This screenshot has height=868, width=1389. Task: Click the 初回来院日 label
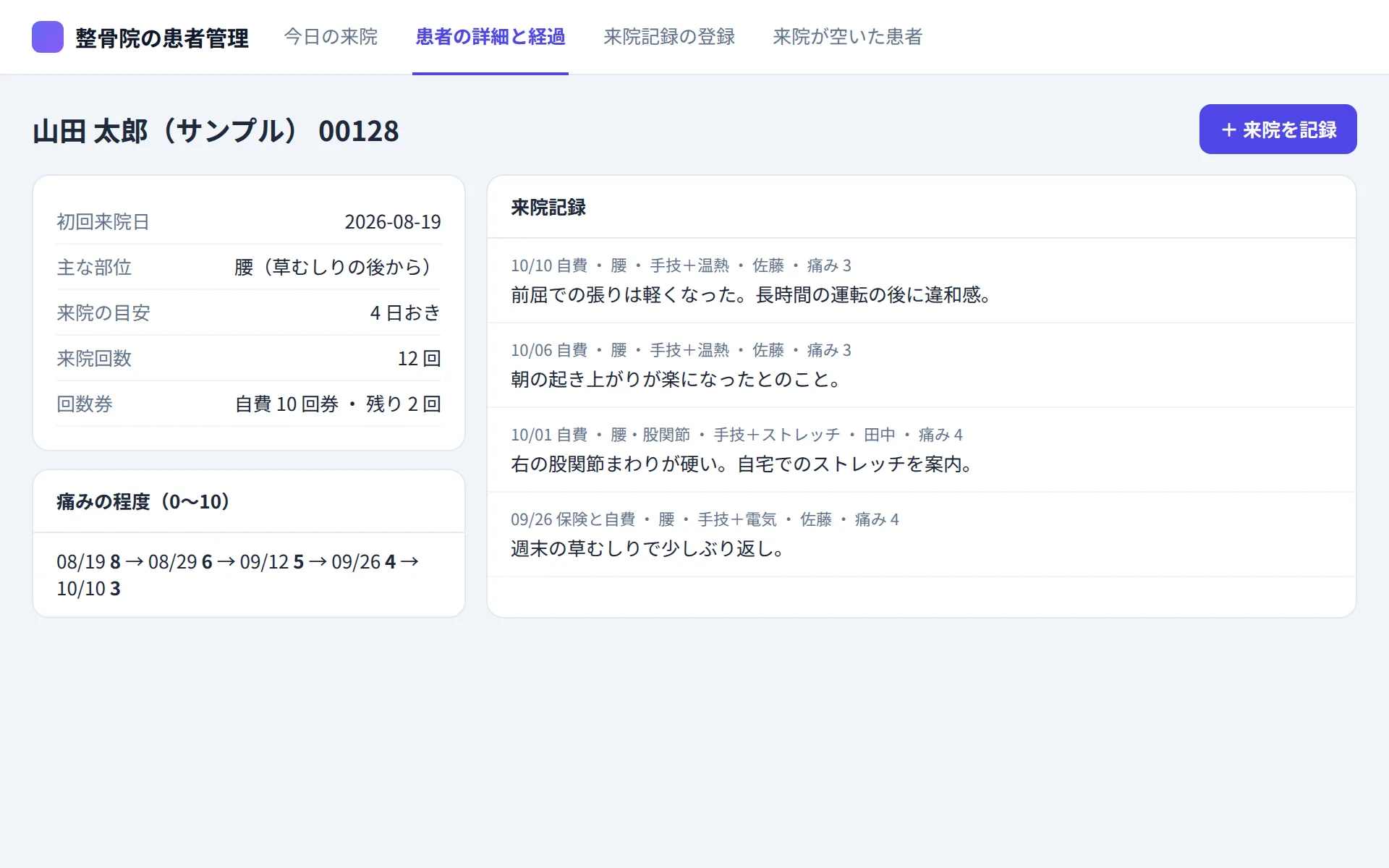point(103,222)
